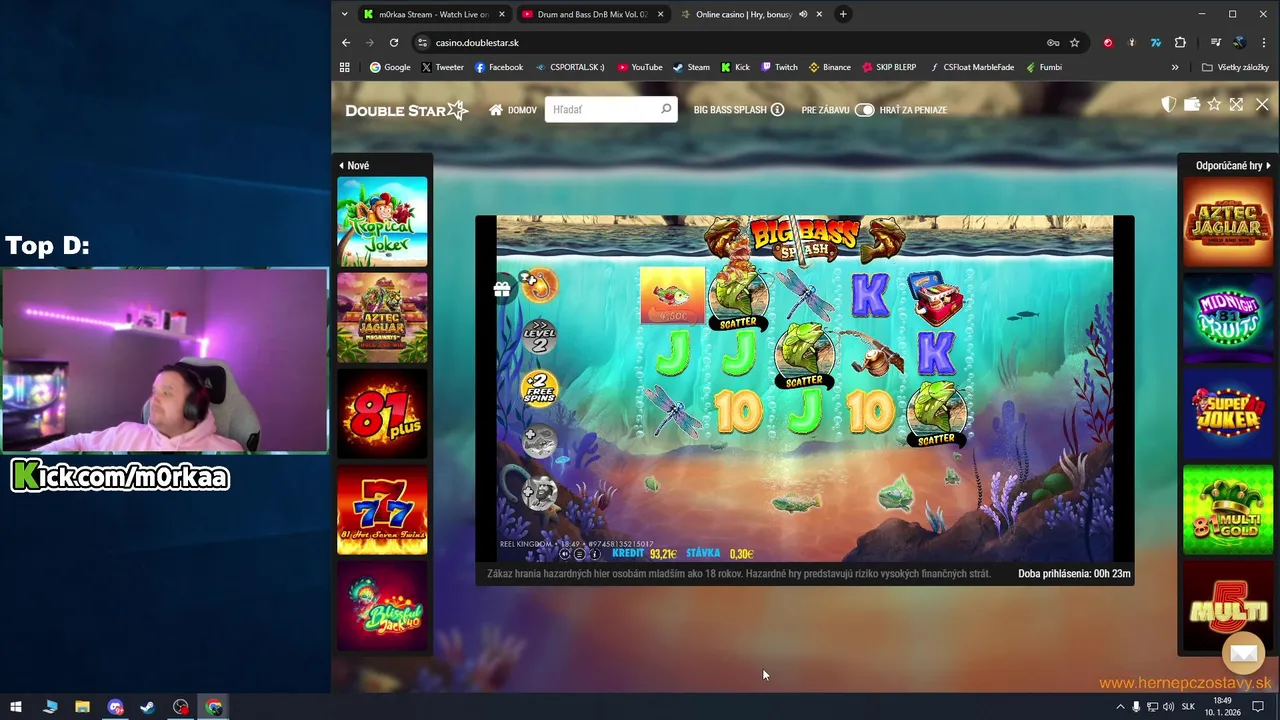Toggle Pre zábavu / Hrať za peniaze switch
Screen dimensions: 1280x720
865,110
